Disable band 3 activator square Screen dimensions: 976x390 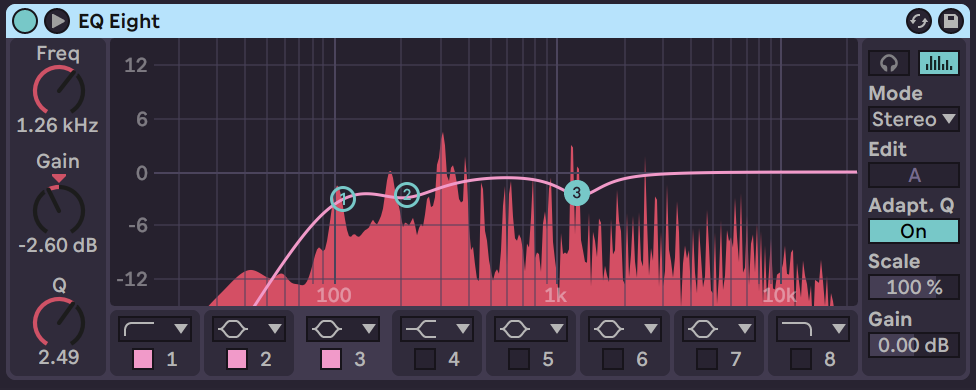[x=331, y=359]
